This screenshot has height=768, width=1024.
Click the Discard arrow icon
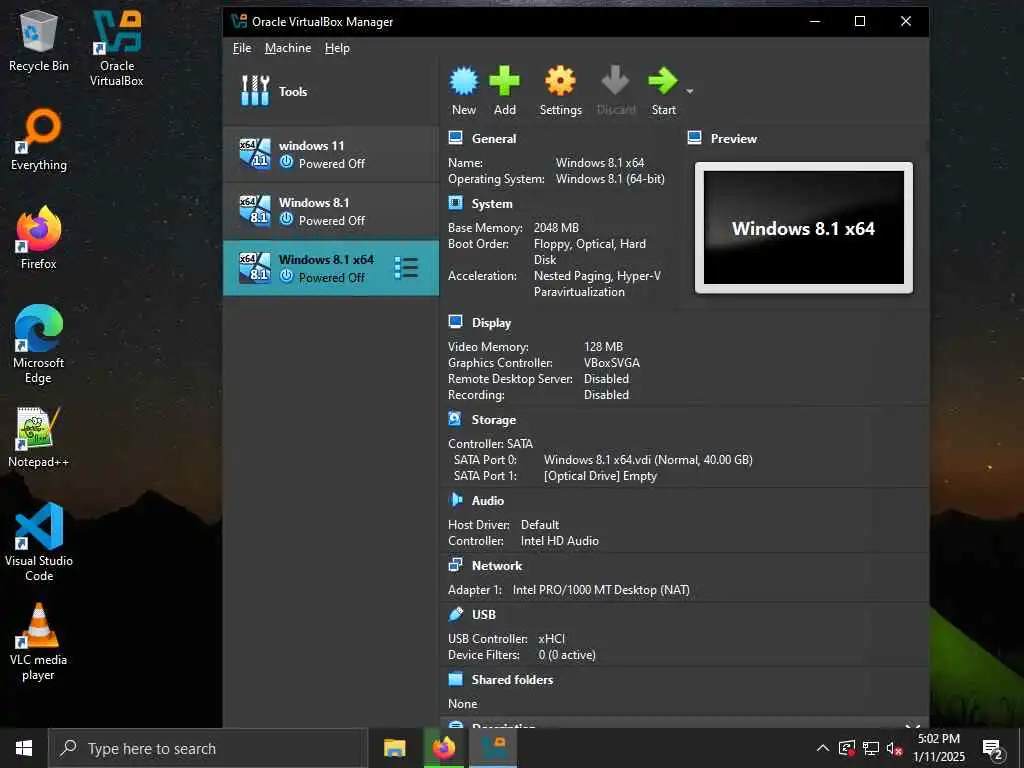tap(615, 81)
